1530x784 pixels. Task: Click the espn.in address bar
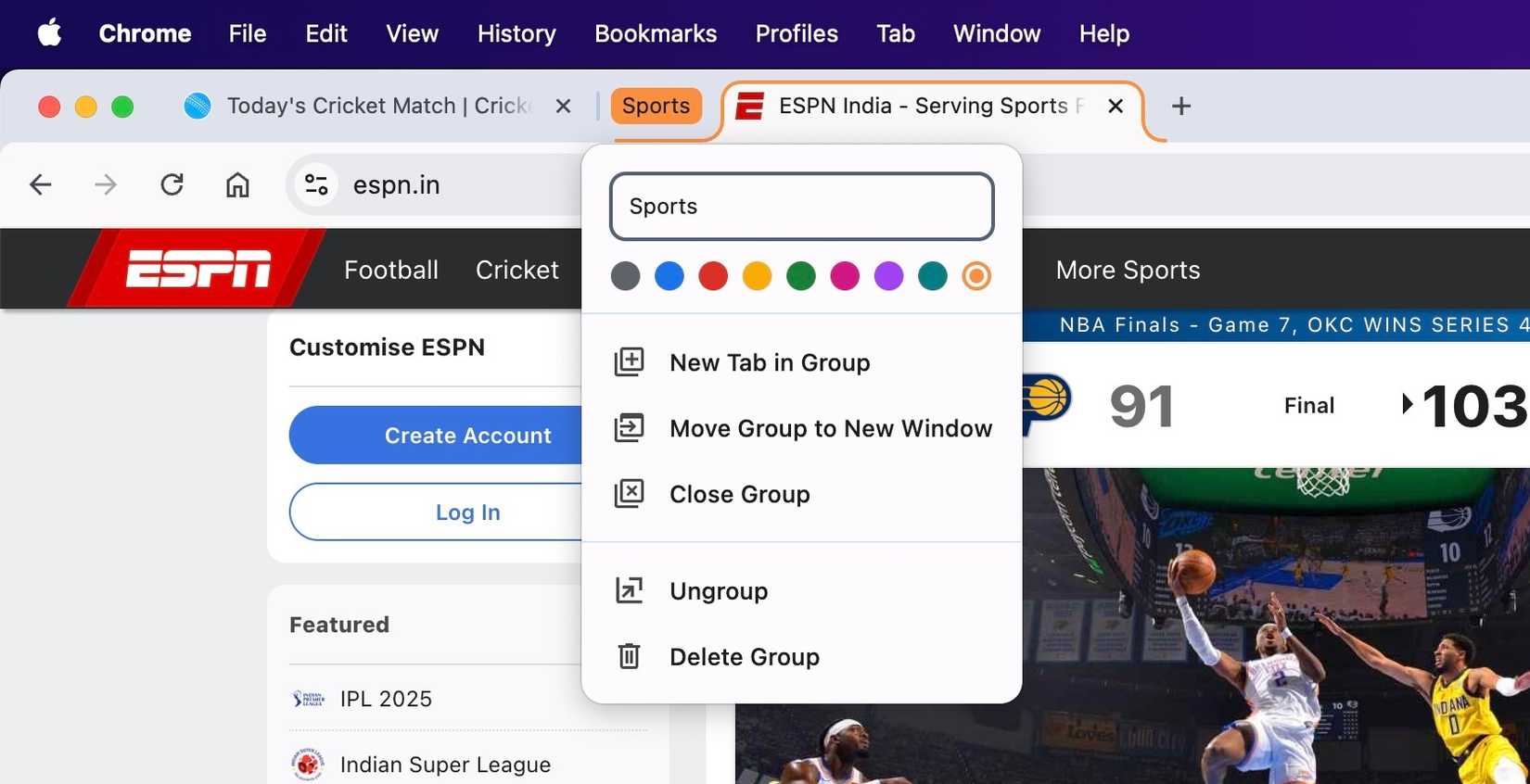396,184
